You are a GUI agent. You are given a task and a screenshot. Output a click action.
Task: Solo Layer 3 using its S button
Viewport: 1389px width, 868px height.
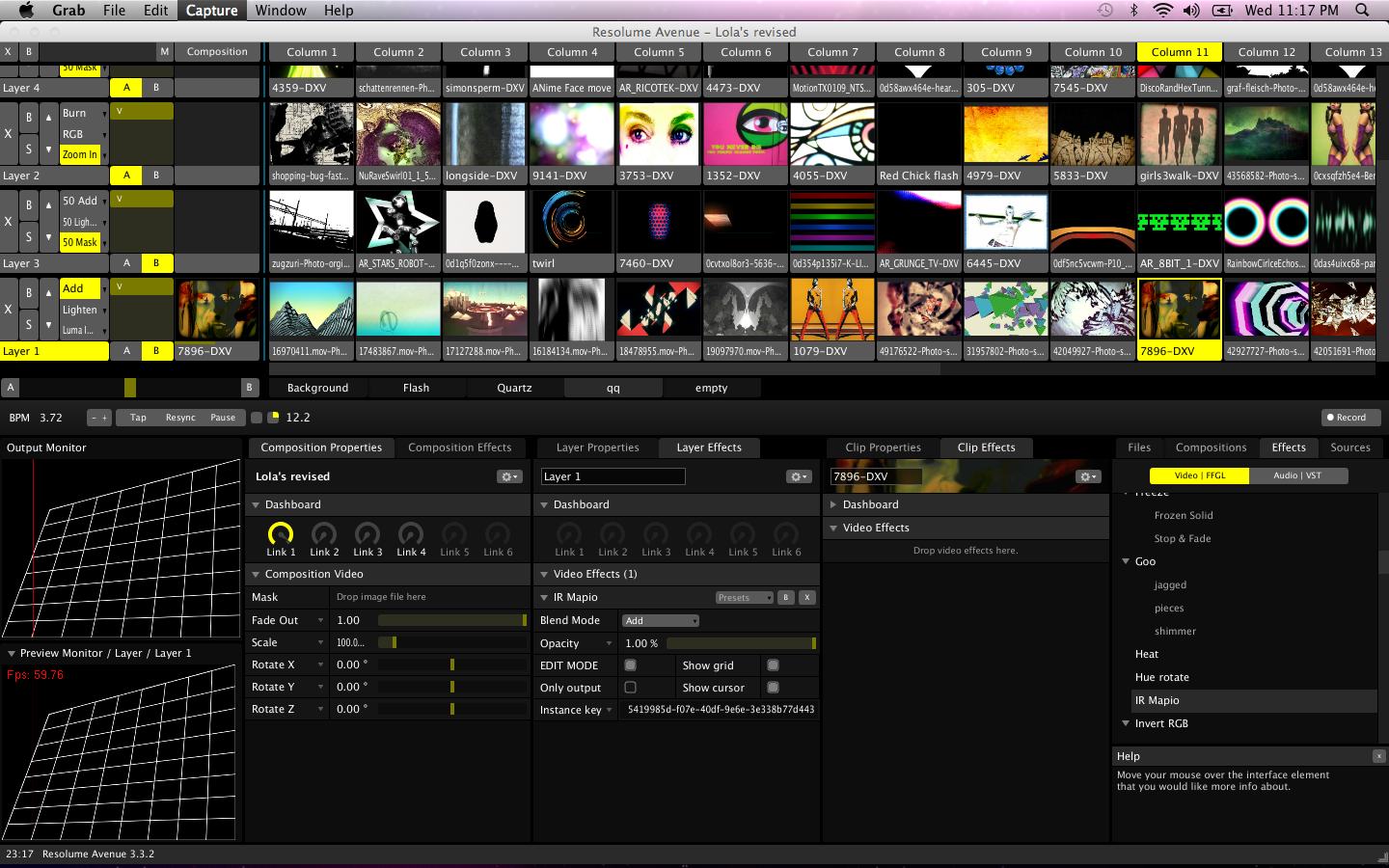(29, 237)
